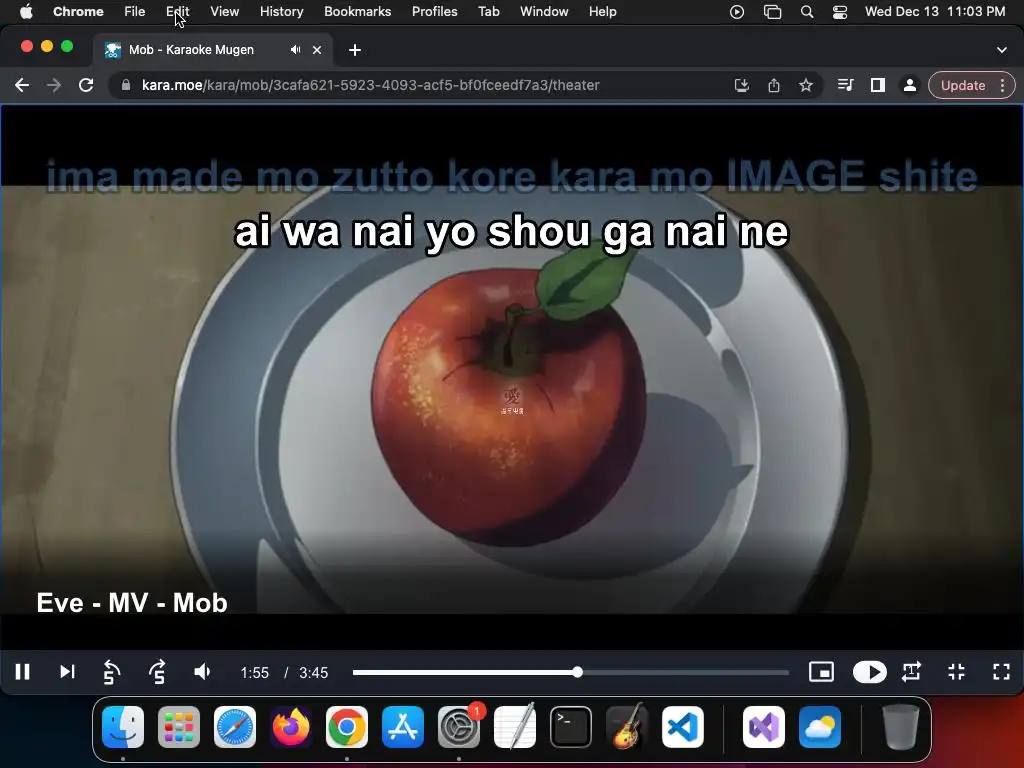Seek on the video progress bar
The width and height of the screenshot is (1024, 768).
click(x=571, y=672)
